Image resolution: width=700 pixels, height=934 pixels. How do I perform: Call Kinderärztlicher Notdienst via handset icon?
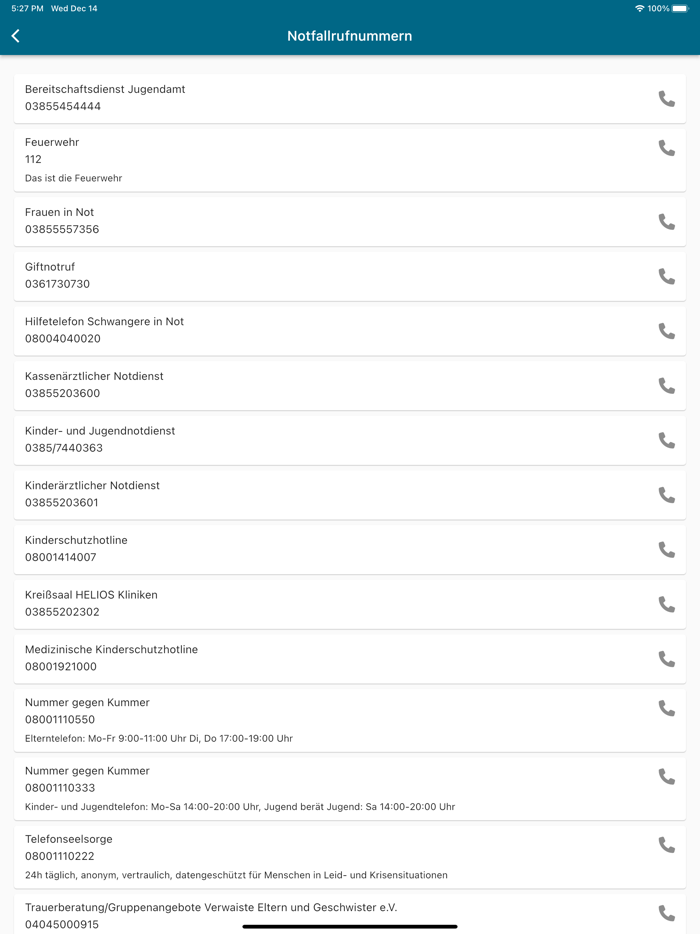tap(666, 494)
